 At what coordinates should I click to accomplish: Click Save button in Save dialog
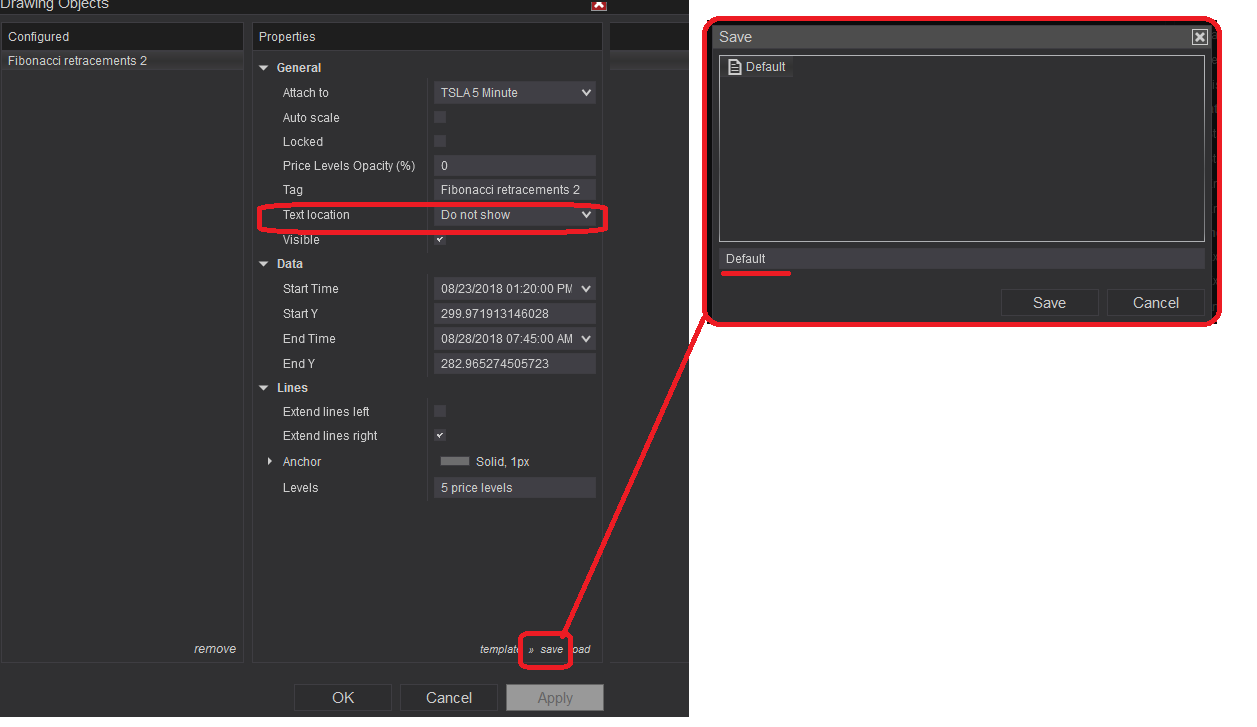[x=1049, y=303]
